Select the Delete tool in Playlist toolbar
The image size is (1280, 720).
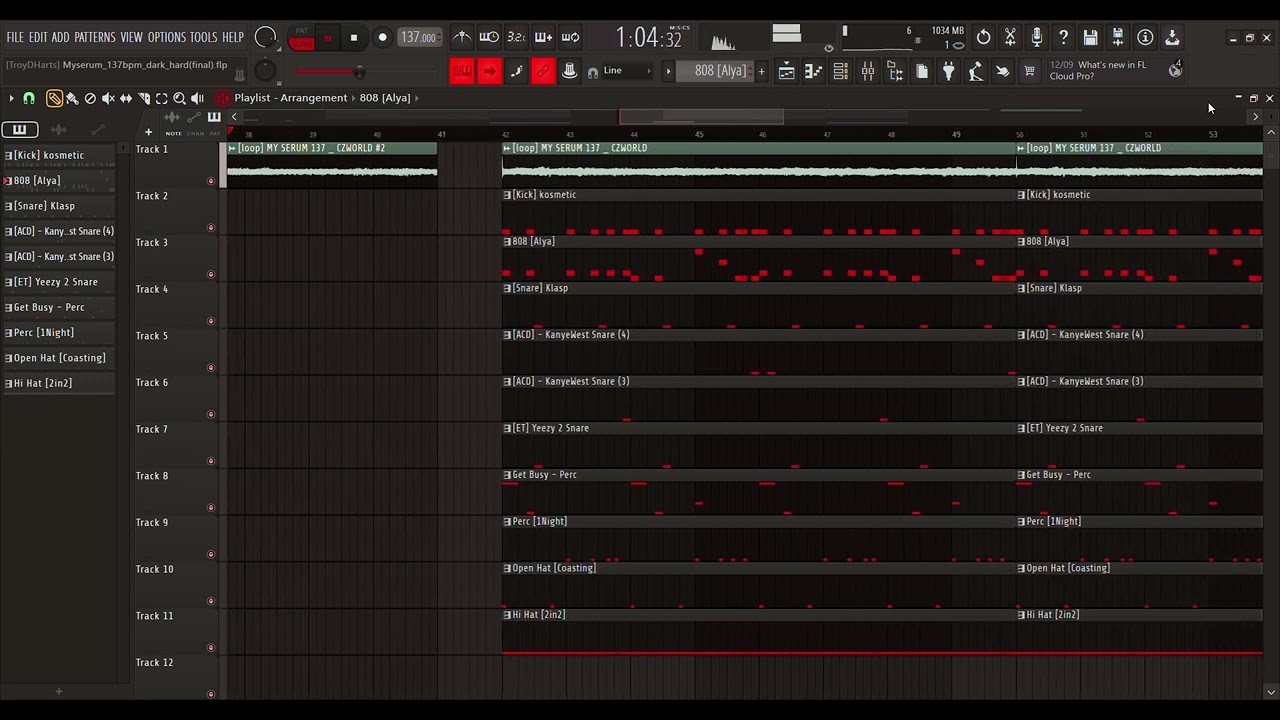[x=90, y=98]
